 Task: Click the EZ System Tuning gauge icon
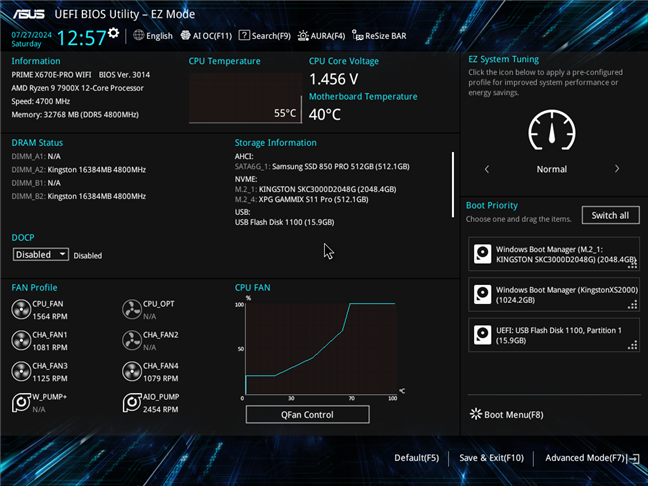coord(552,130)
